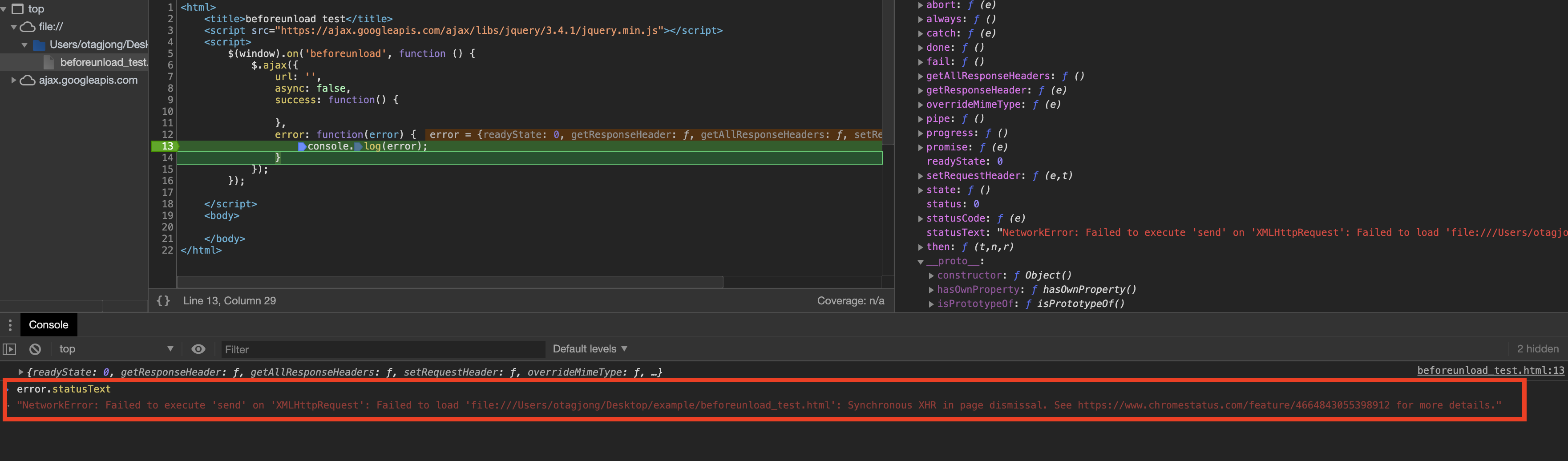The height and width of the screenshot is (461, 1568).
Task: Click the statusText NetworkError string in scope
Action: 1282,233
